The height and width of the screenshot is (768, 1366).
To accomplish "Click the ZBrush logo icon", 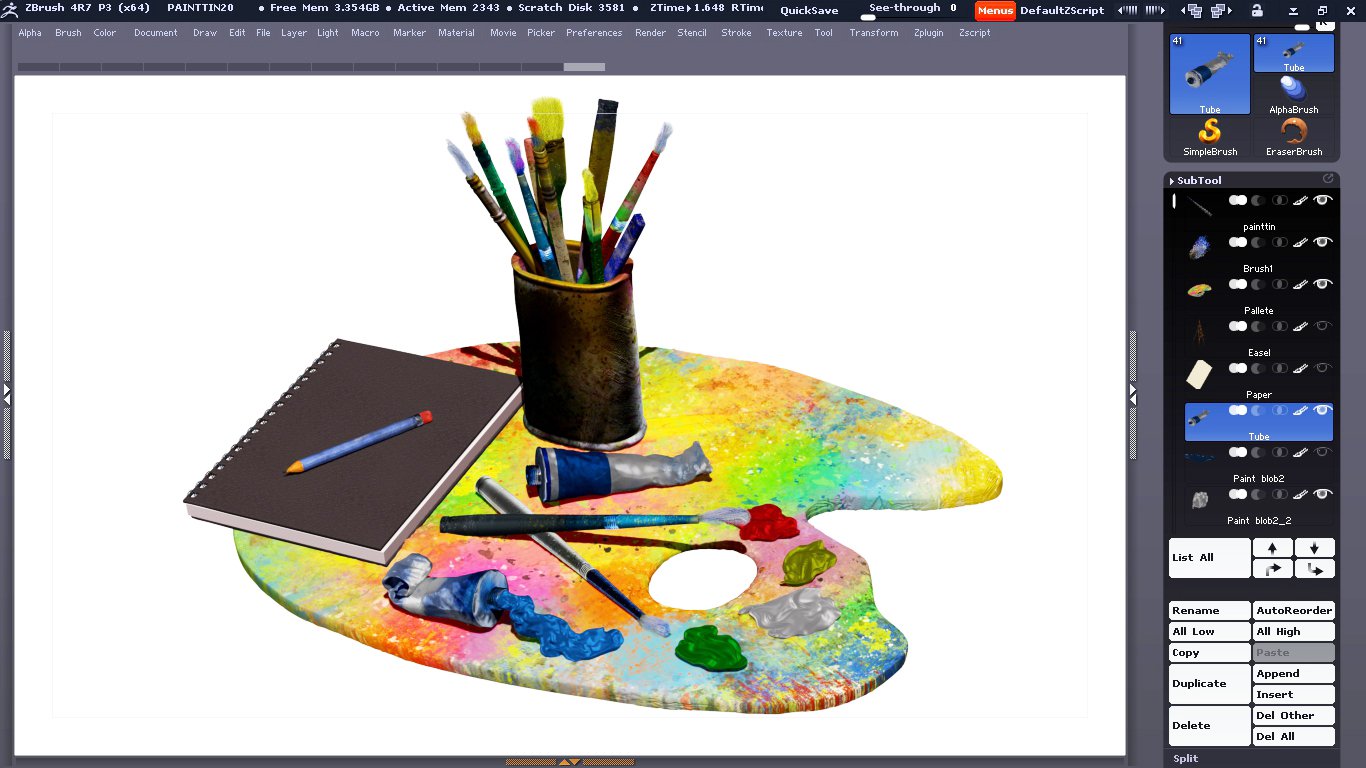I will (9, 9).
